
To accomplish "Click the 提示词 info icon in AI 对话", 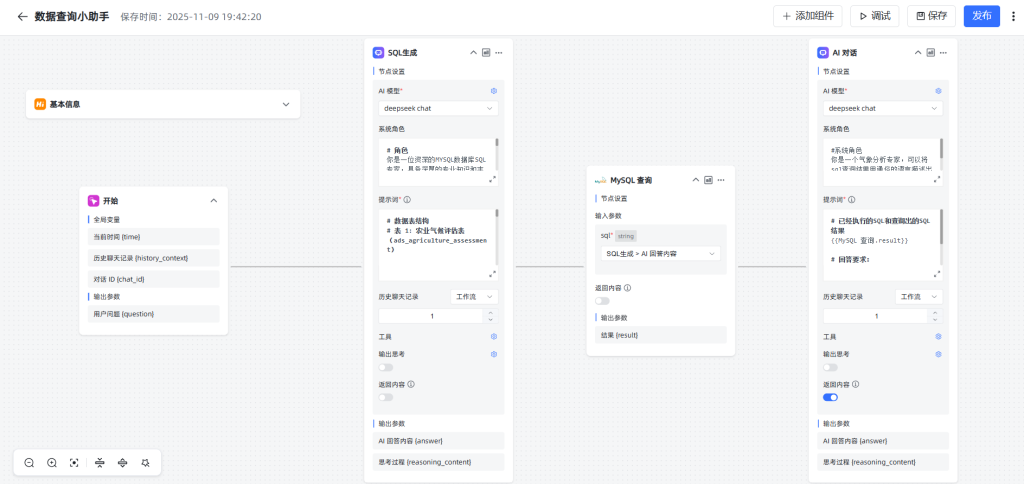I will tap(852, 200).
